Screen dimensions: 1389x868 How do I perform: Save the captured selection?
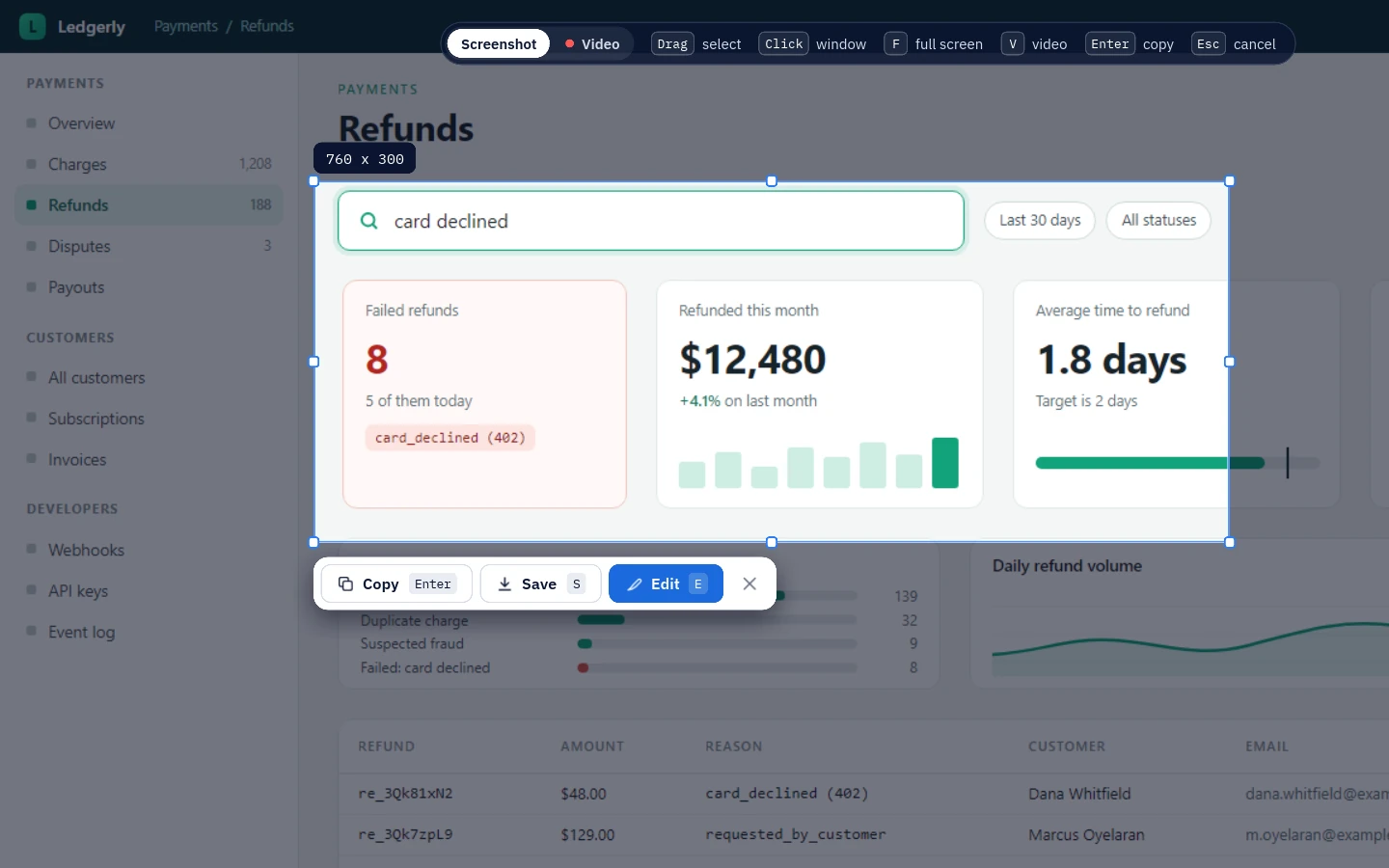540,583
